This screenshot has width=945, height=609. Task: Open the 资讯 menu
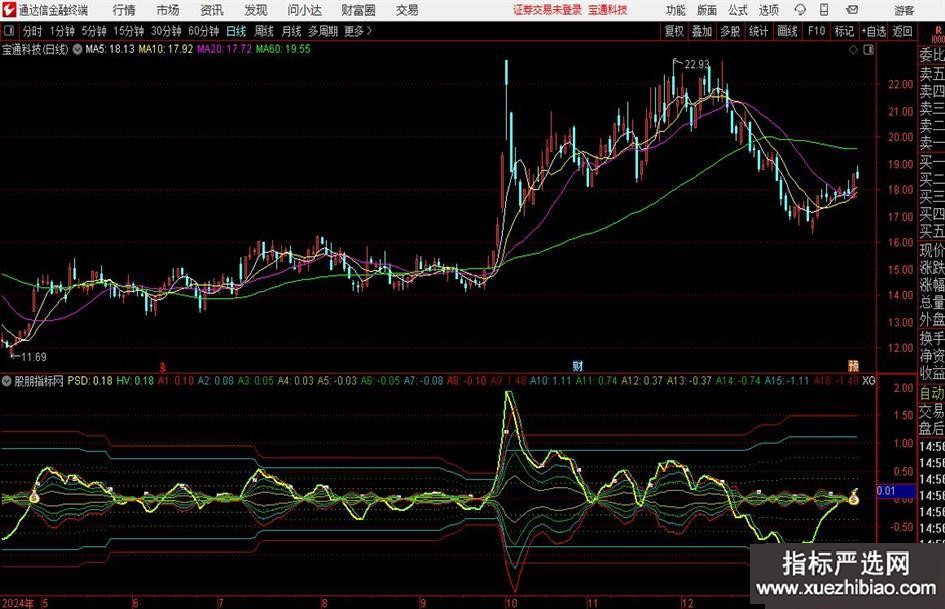(x=212, y=10)
